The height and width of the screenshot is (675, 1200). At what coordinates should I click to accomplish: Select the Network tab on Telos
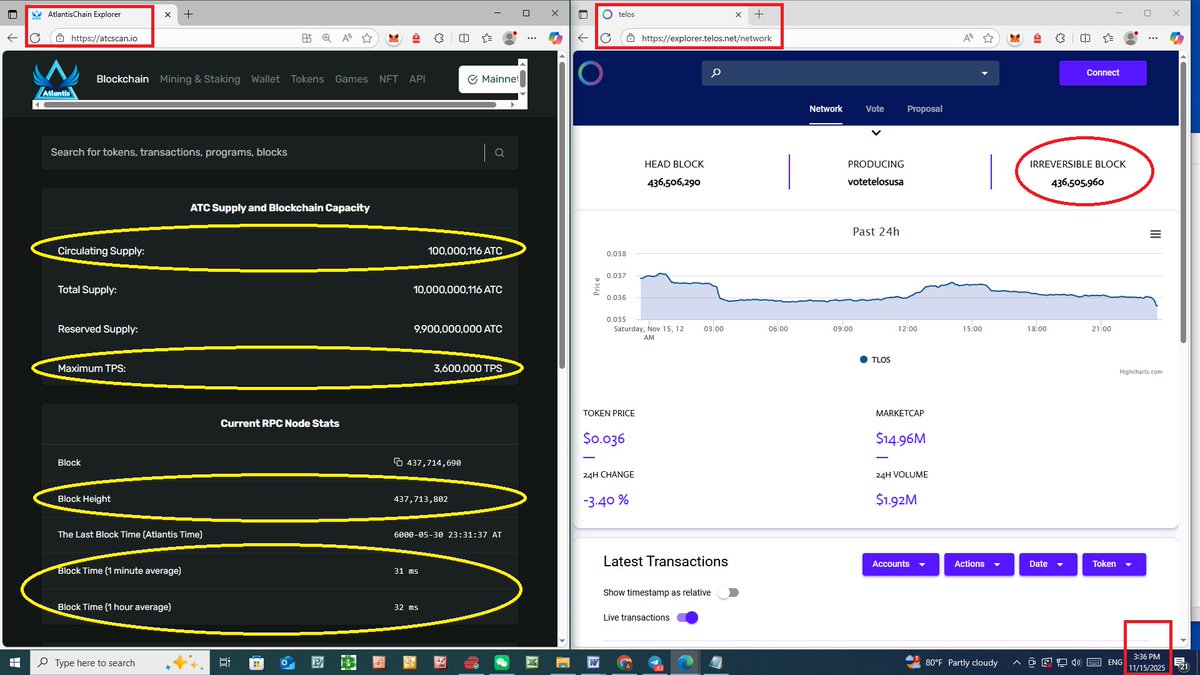[826, 108]
